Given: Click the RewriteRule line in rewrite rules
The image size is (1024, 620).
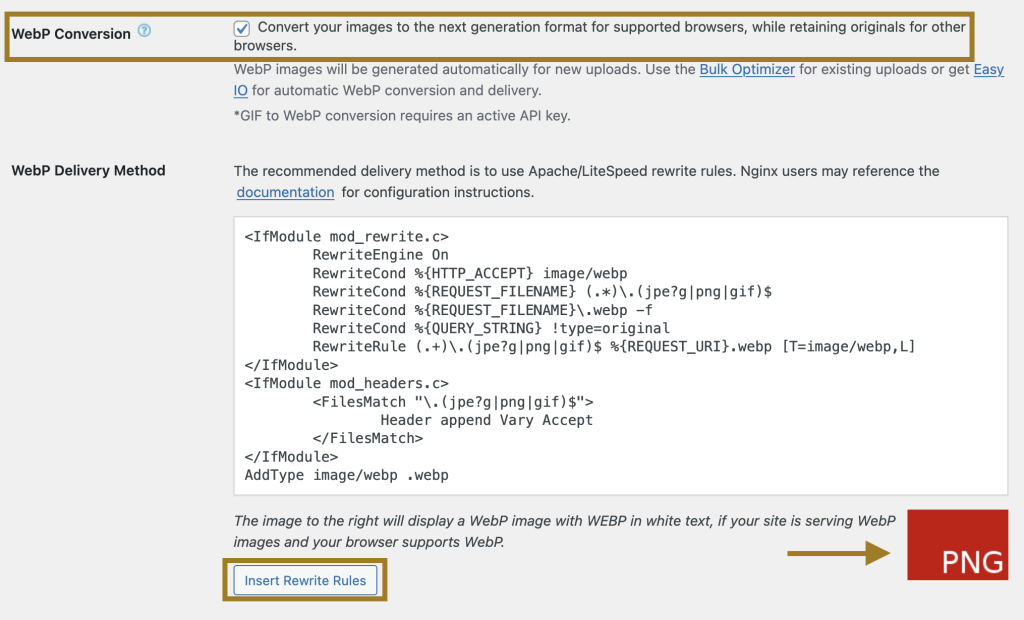Looking at the screenshot, I should [x=613, y=347].
